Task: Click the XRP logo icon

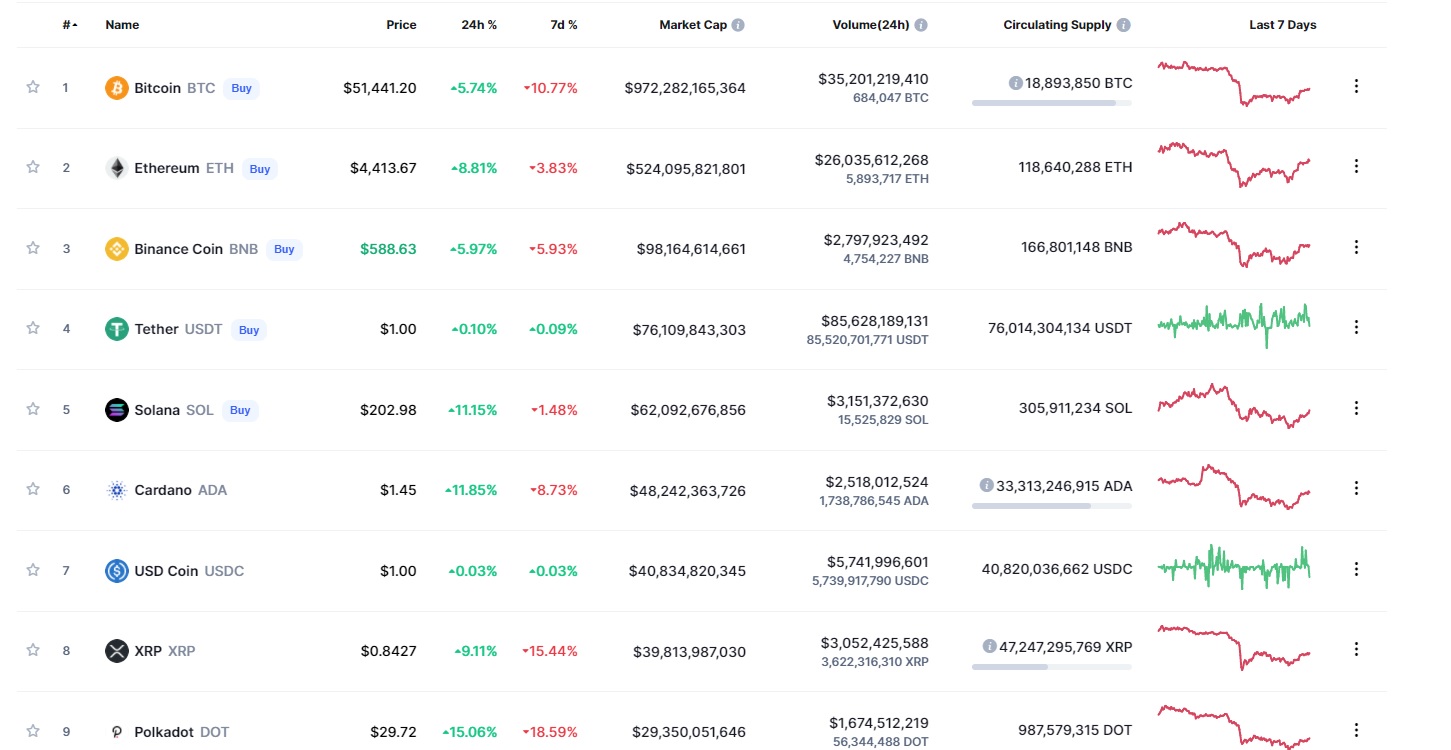Action: coord(117,651)
